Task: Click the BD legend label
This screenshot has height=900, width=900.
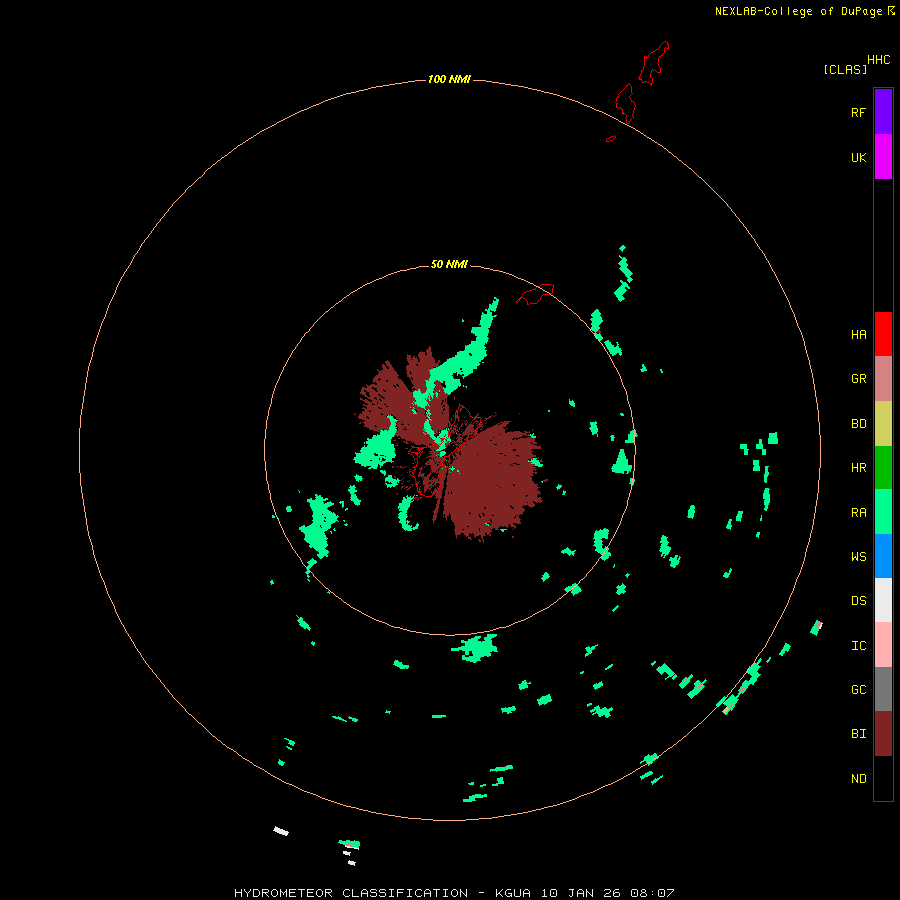Action: pyautogui.click(x=858, y=424)
